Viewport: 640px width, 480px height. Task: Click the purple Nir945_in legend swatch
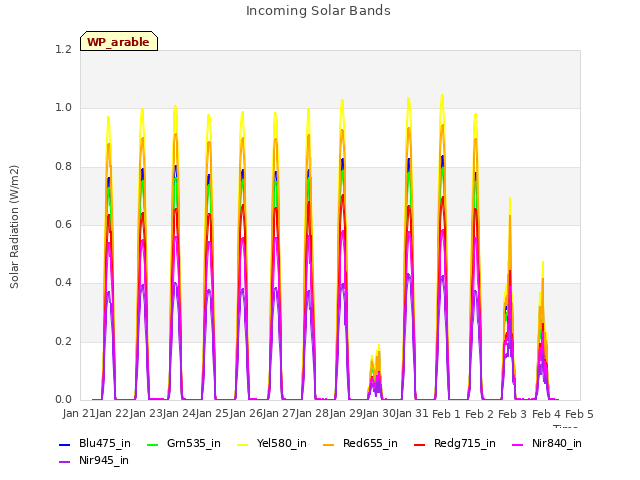tap(65, 462)
